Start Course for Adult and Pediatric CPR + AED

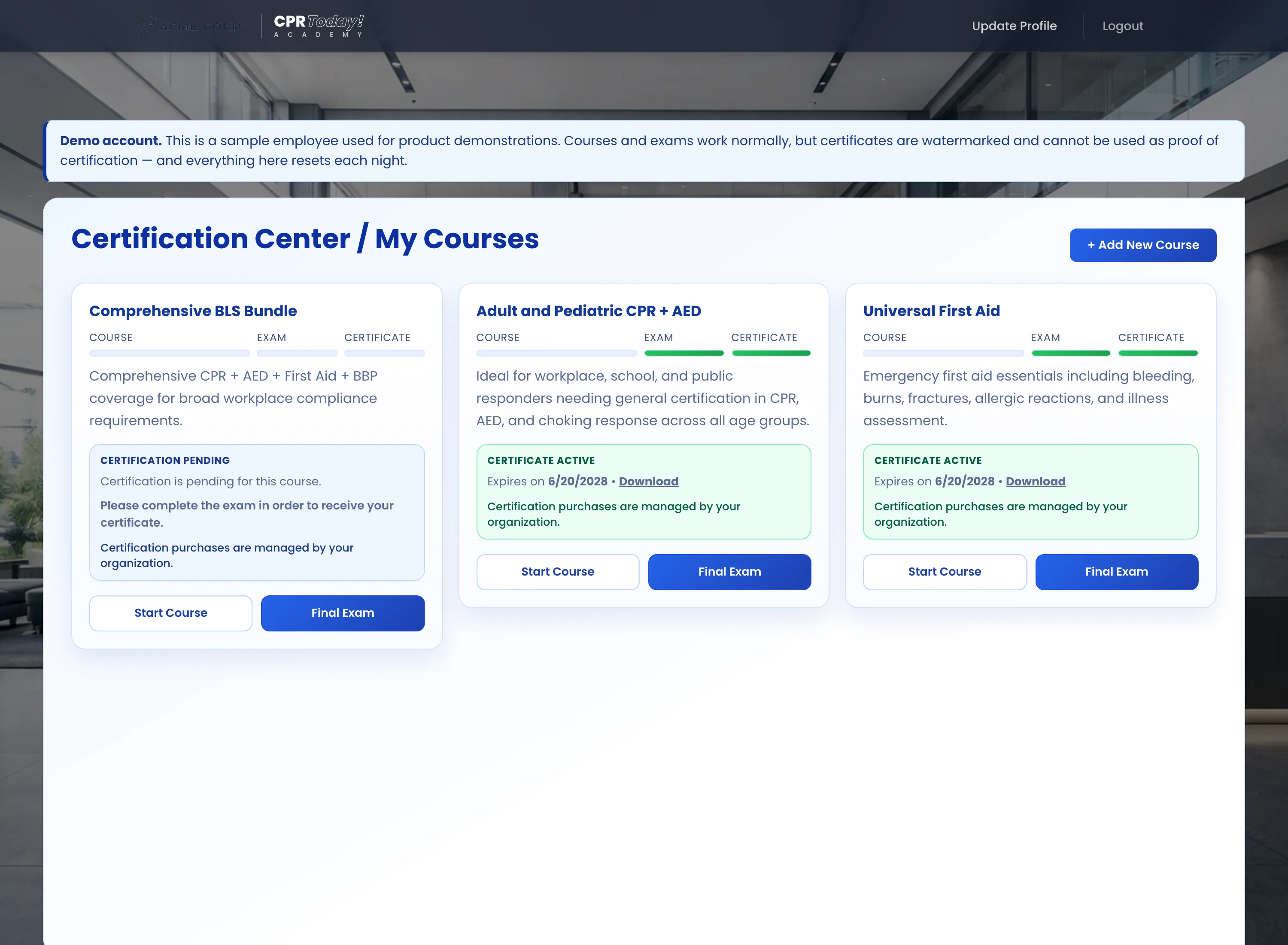558,571
